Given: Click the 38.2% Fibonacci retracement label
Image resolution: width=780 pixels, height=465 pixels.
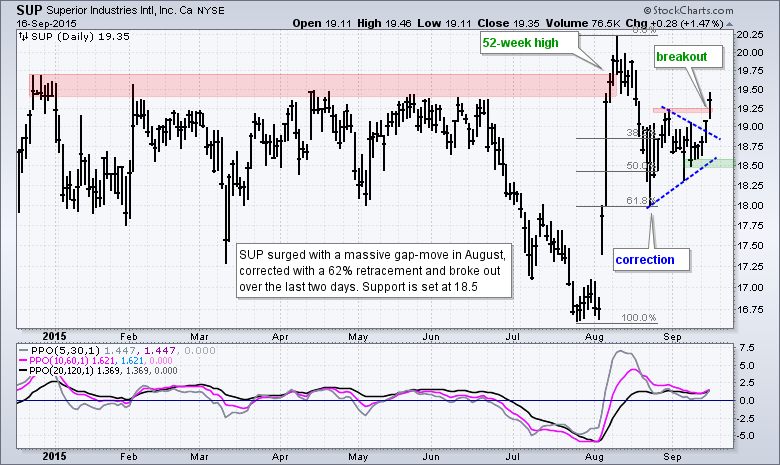Looking at the screenshot, I should coord(641,133).
